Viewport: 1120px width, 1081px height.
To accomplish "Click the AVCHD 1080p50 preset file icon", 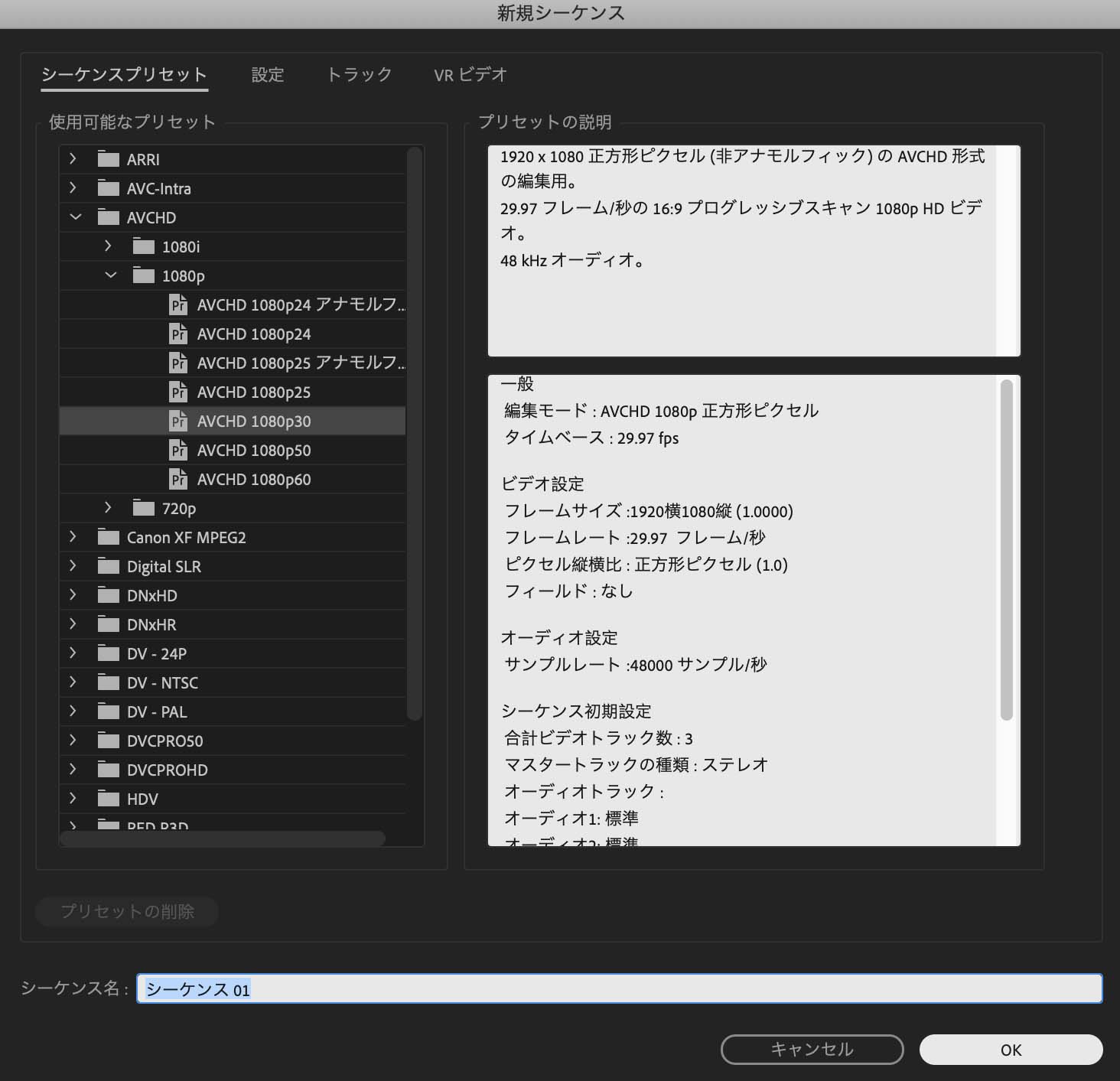I will pos(178,450).
